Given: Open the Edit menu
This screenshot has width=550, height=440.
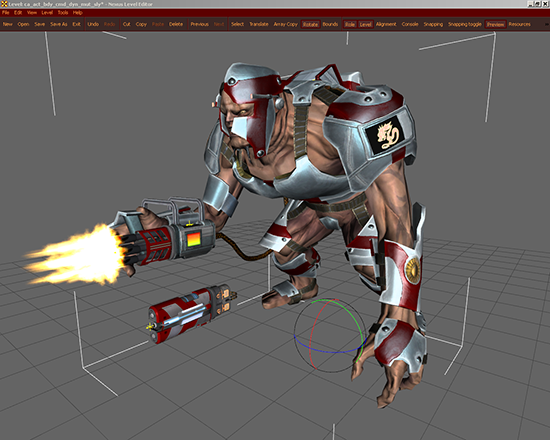Looking at the screenshot, I should pyautogui.click(x=18, y=13).
